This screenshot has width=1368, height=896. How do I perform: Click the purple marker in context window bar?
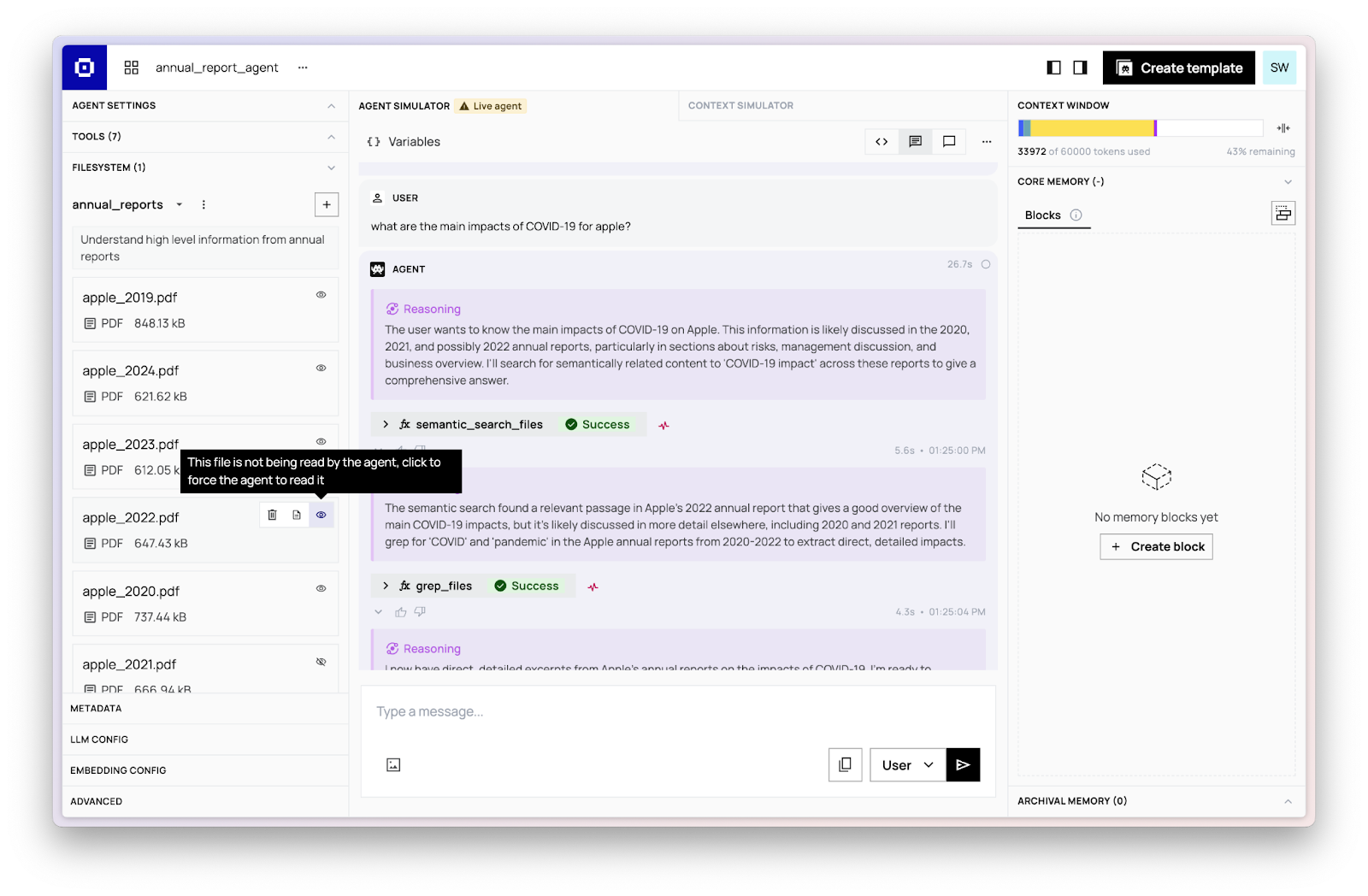click(x=1155, y=128)
